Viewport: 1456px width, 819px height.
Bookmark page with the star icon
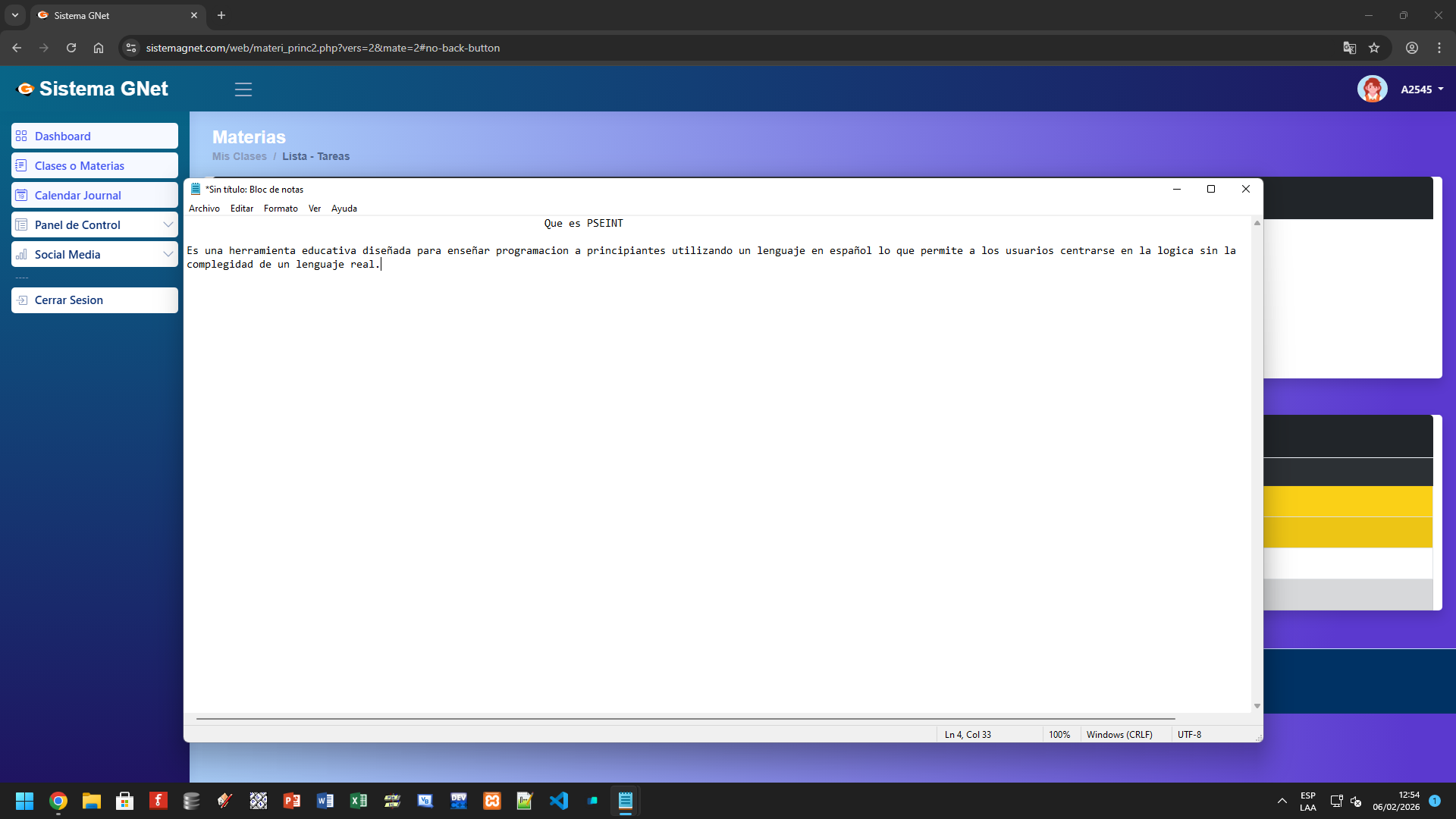point(1374,48)
